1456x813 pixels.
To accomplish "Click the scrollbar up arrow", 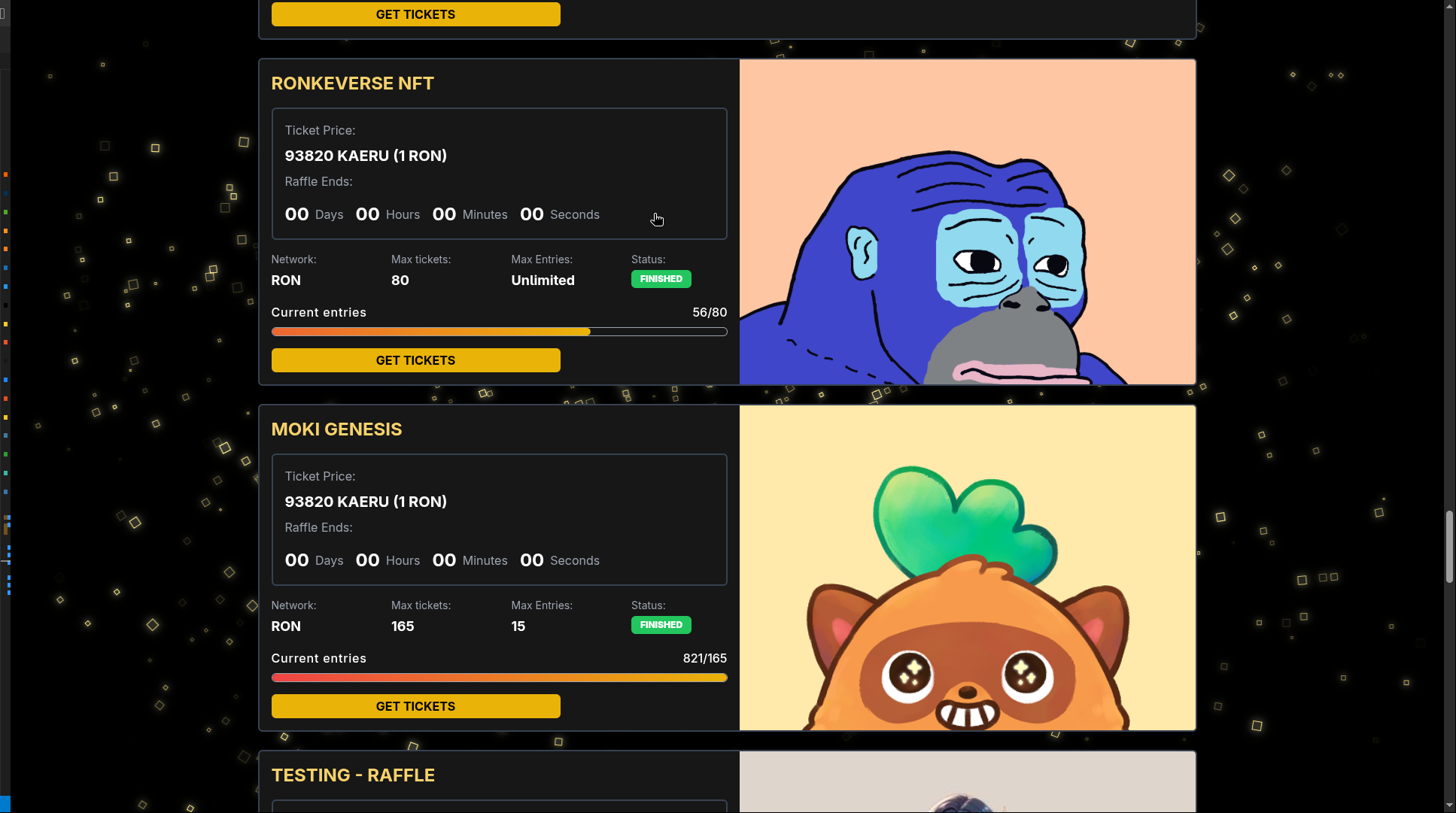I will click(x=1449, y=6).
